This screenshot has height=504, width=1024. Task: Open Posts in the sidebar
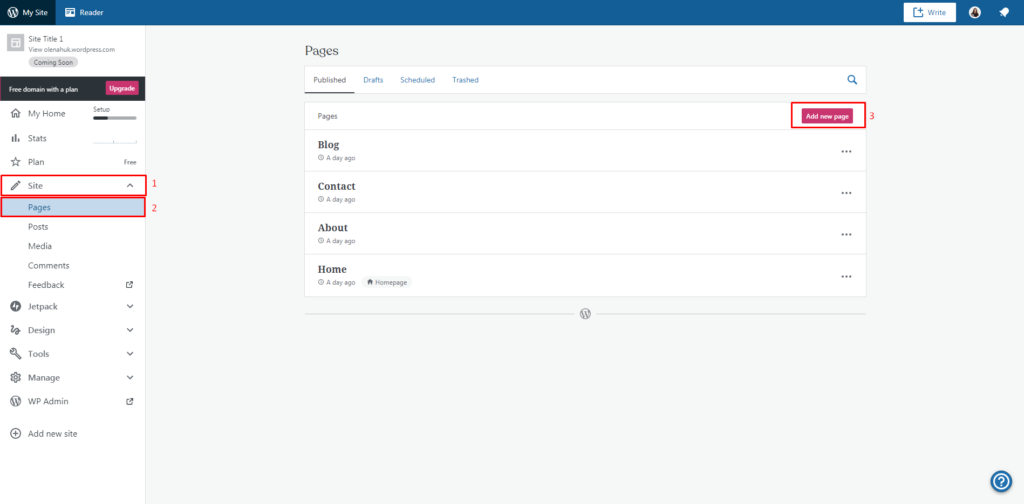[38, 227]
